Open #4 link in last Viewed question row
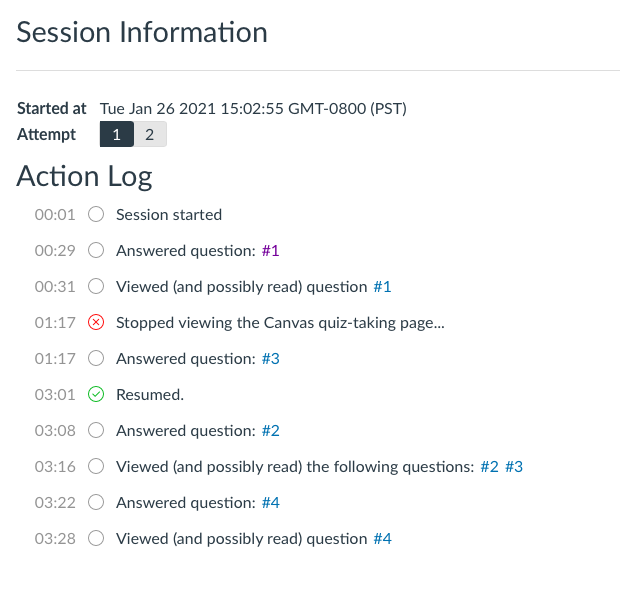Screen dimensions: 620x600 tap(382, 538)
